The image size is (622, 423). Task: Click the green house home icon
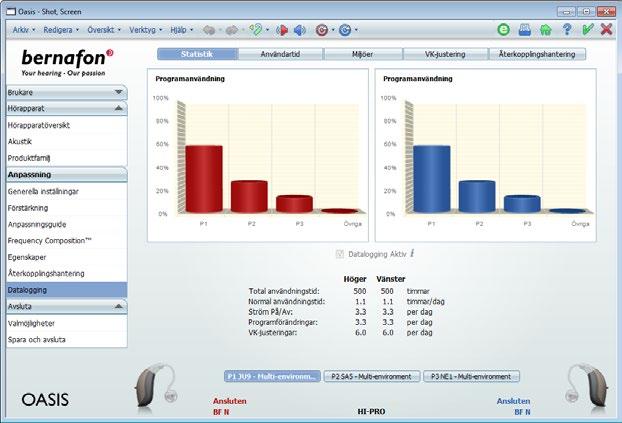click(x=546, y=30)
